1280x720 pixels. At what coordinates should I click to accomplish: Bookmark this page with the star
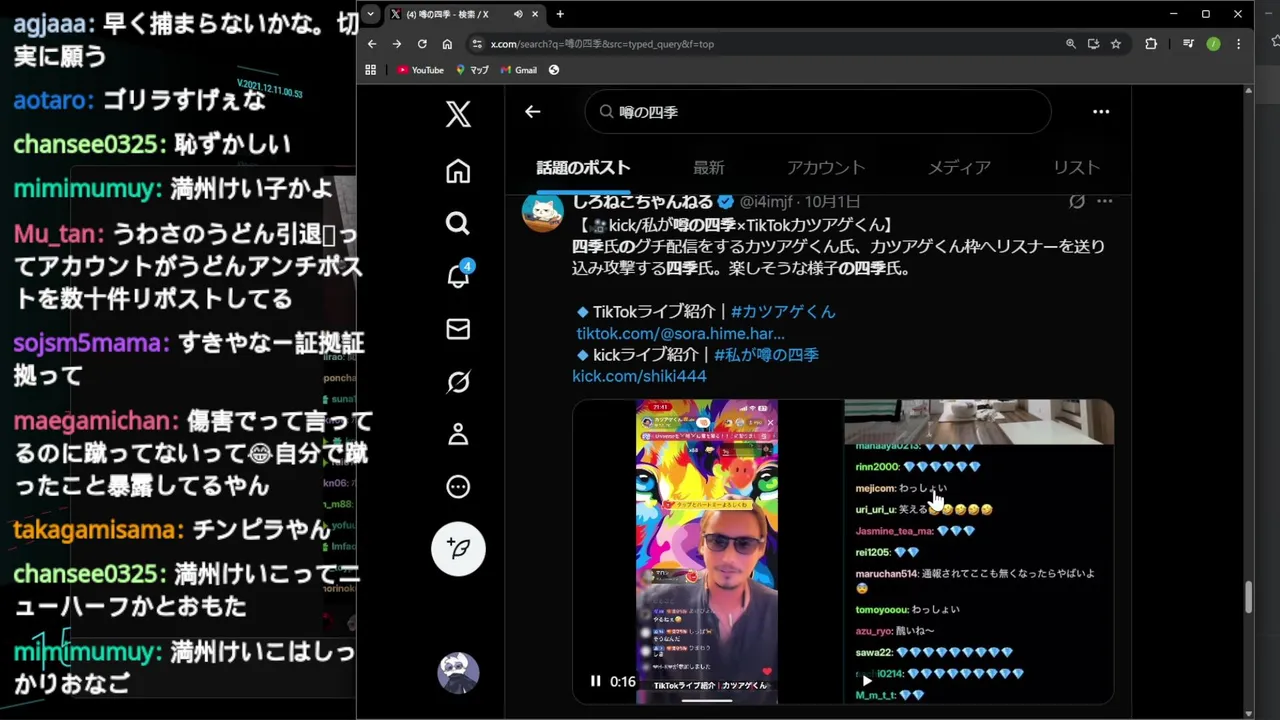coord(1116,44)
